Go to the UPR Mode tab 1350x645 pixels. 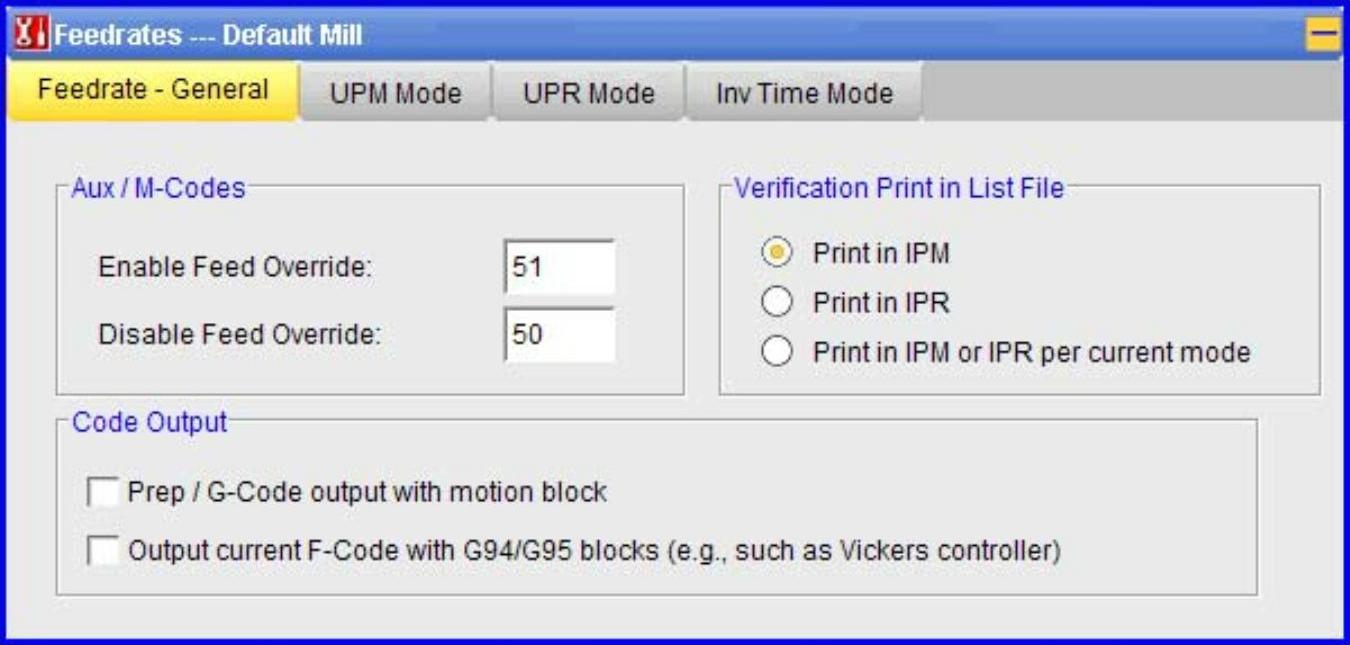point(588,94)
